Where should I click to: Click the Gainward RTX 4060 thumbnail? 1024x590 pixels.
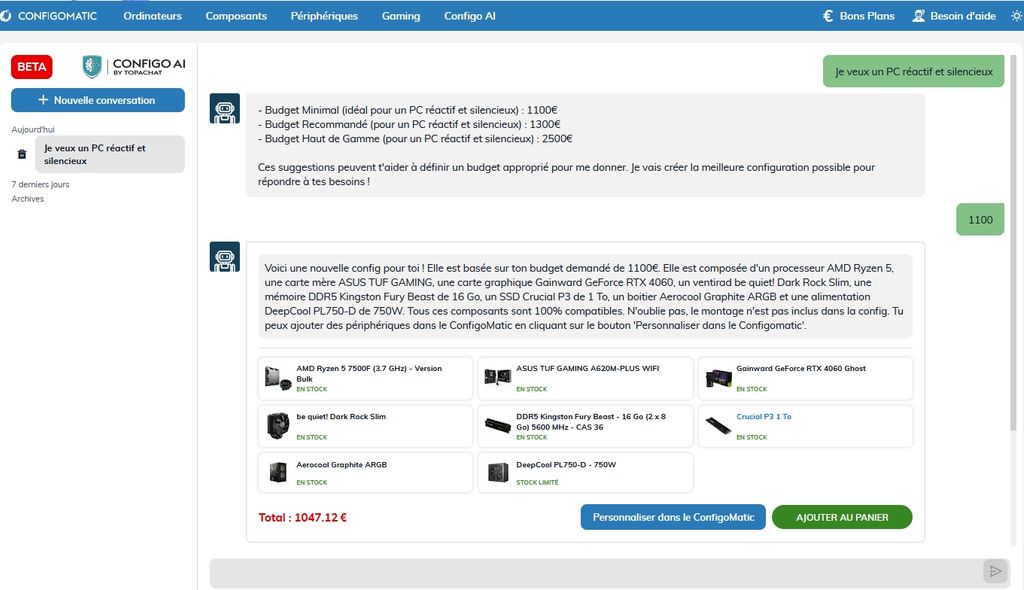coord(718,378)
